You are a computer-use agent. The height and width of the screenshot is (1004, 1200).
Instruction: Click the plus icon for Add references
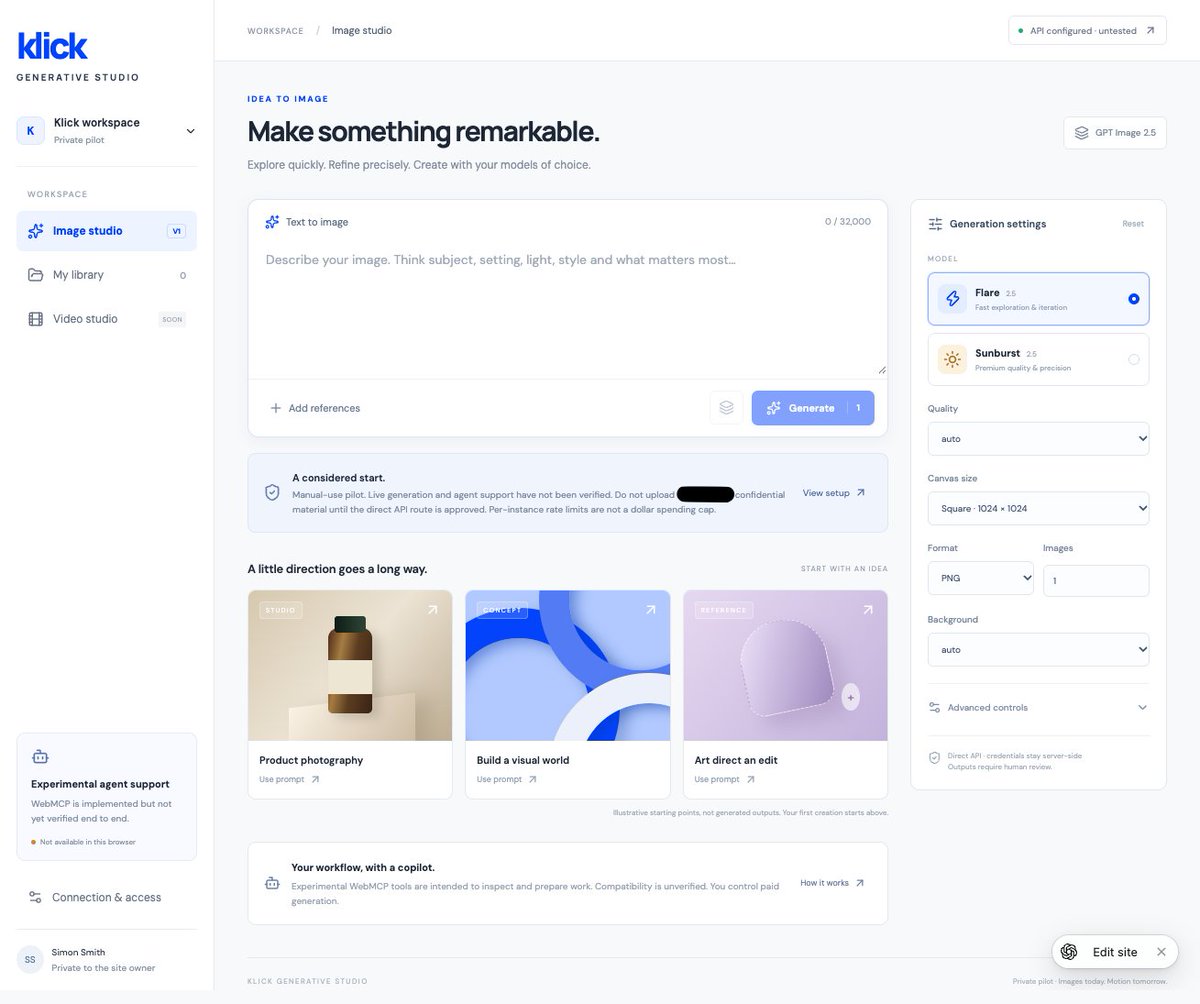(x=275, y=408)
